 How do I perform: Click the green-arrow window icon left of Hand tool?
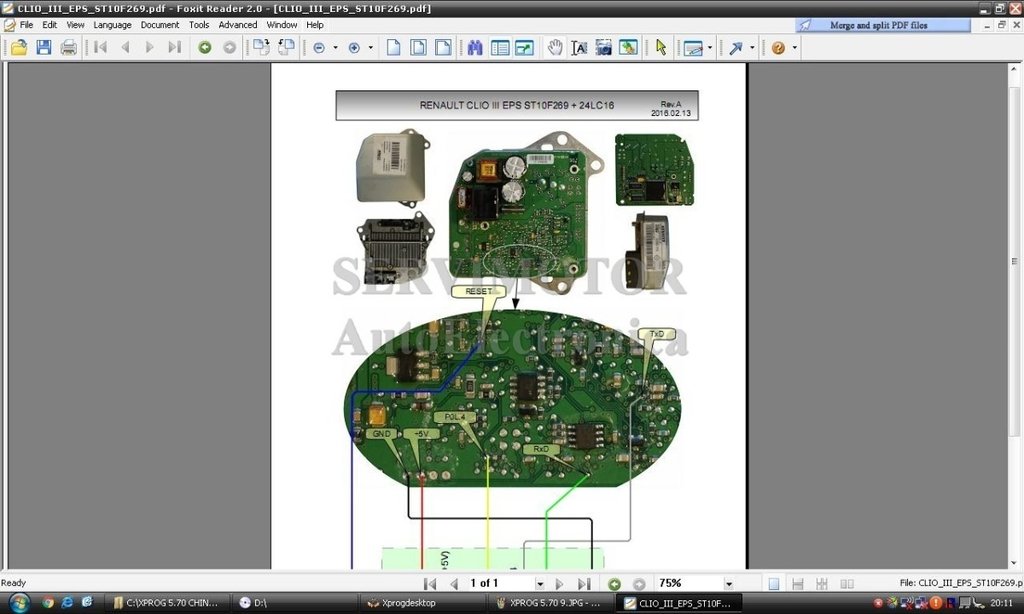pyautogui.click(x=524, y=48)
